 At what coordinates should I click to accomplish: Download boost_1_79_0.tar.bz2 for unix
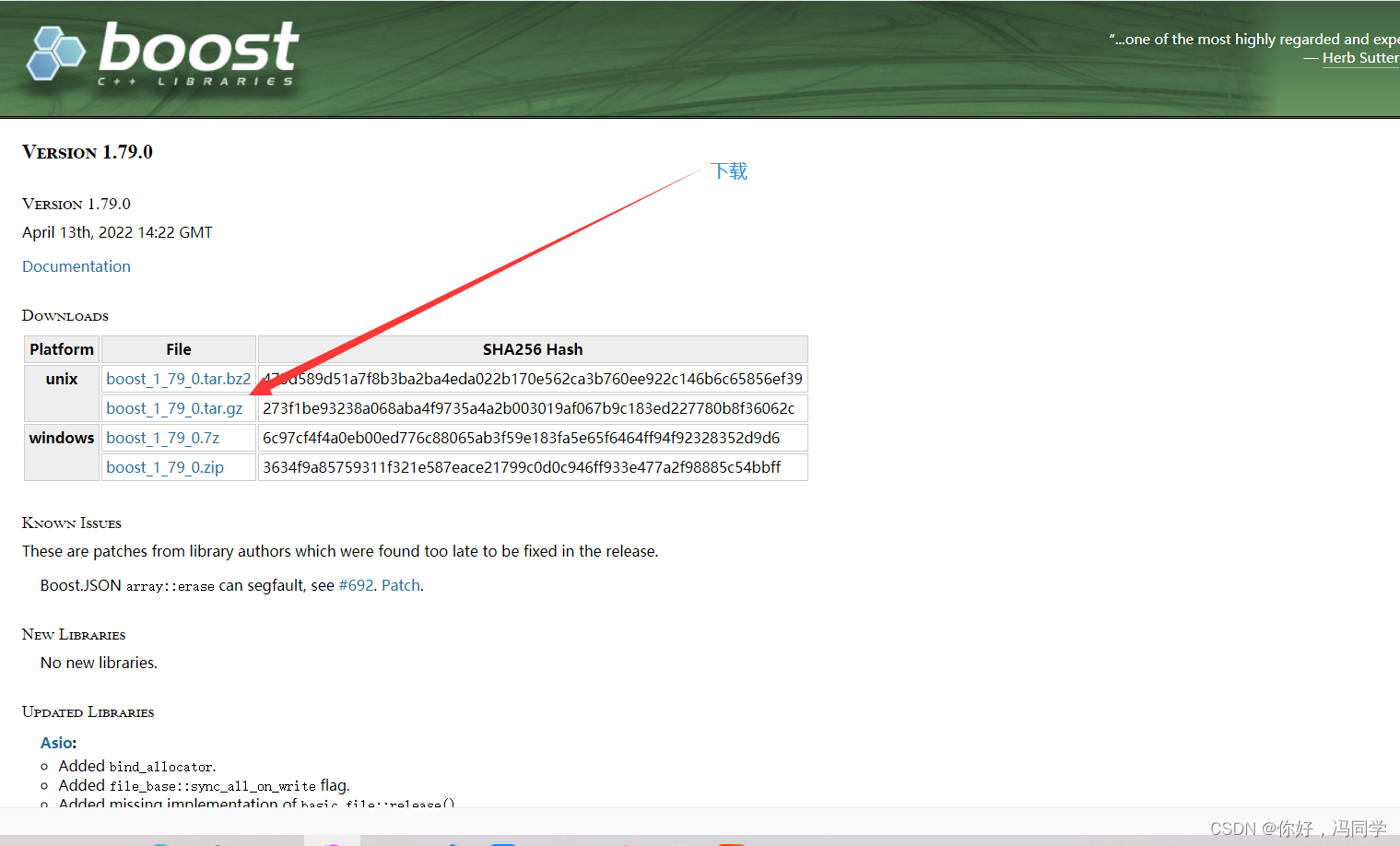178,379
